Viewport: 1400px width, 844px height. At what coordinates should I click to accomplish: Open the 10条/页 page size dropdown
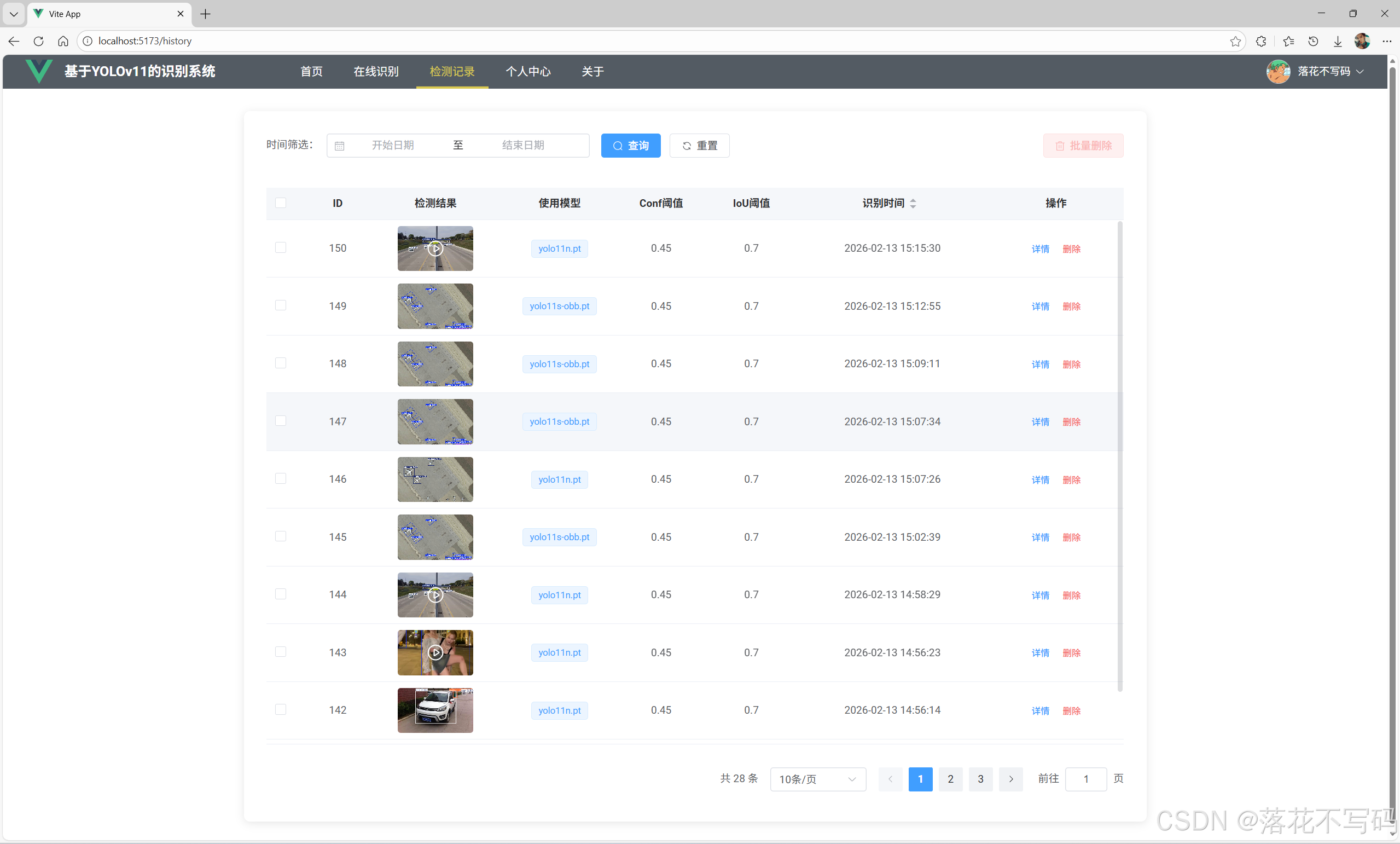pyautogui.click(x=817, y=779)
